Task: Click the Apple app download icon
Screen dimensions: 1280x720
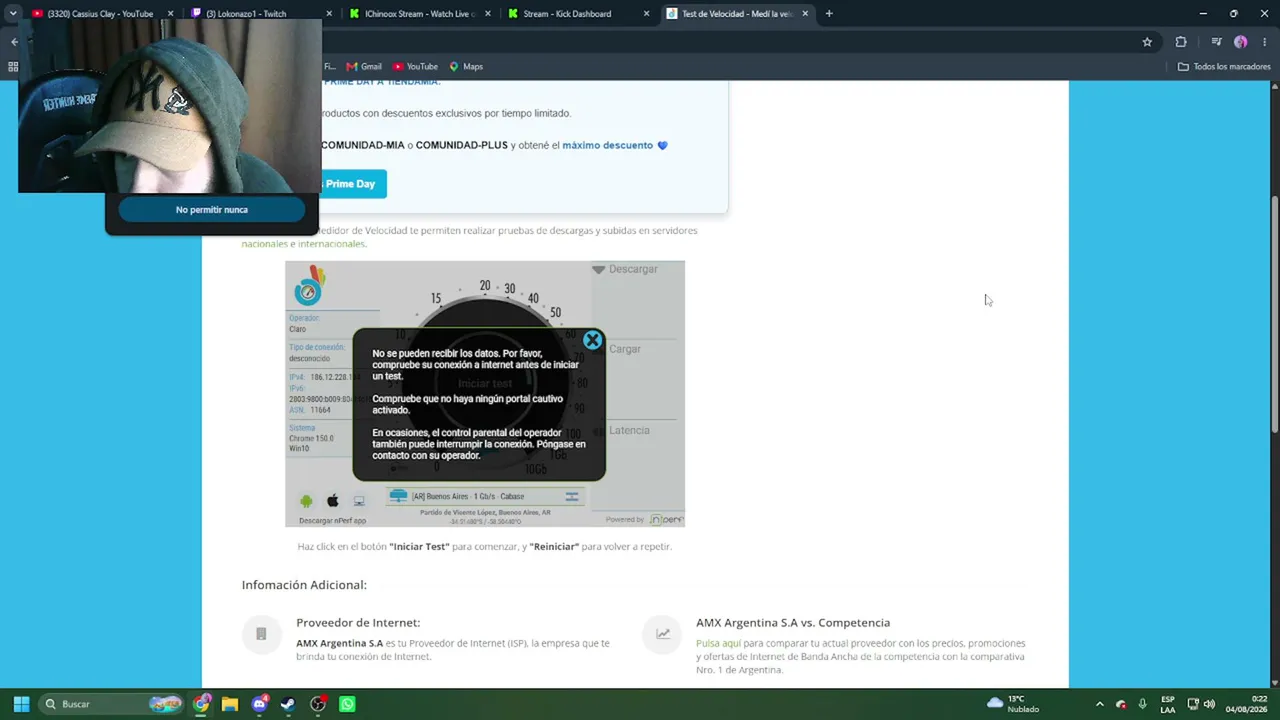Action: point(333,500)
